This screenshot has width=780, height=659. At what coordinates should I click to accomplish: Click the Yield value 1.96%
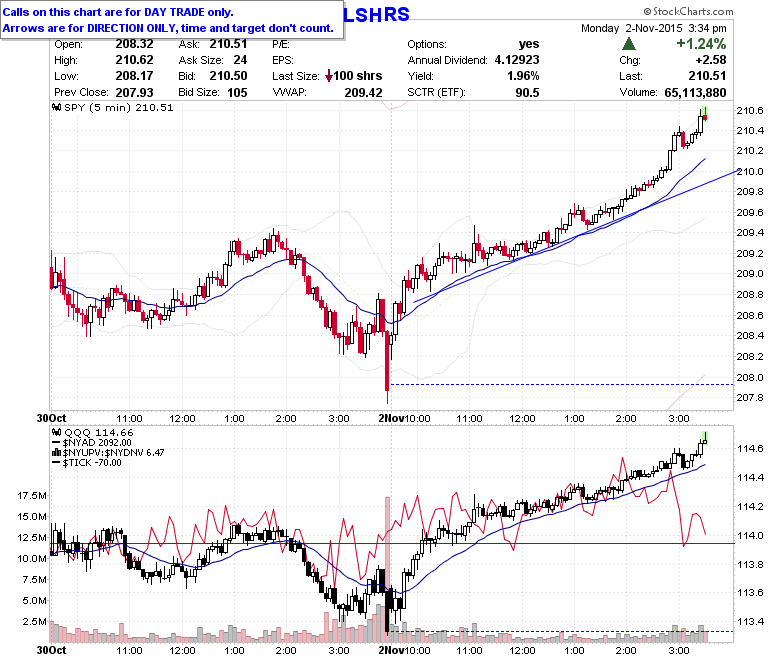click(523, 76)
